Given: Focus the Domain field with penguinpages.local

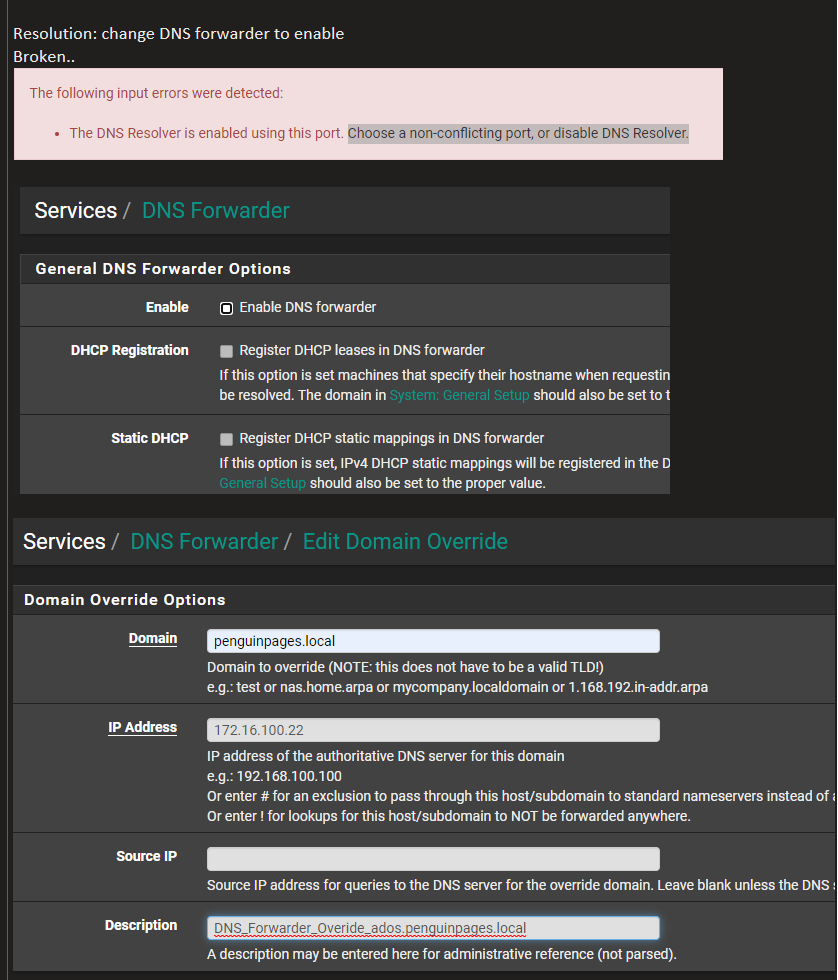Looking at the screenshot, I should [x=433, y=641].
